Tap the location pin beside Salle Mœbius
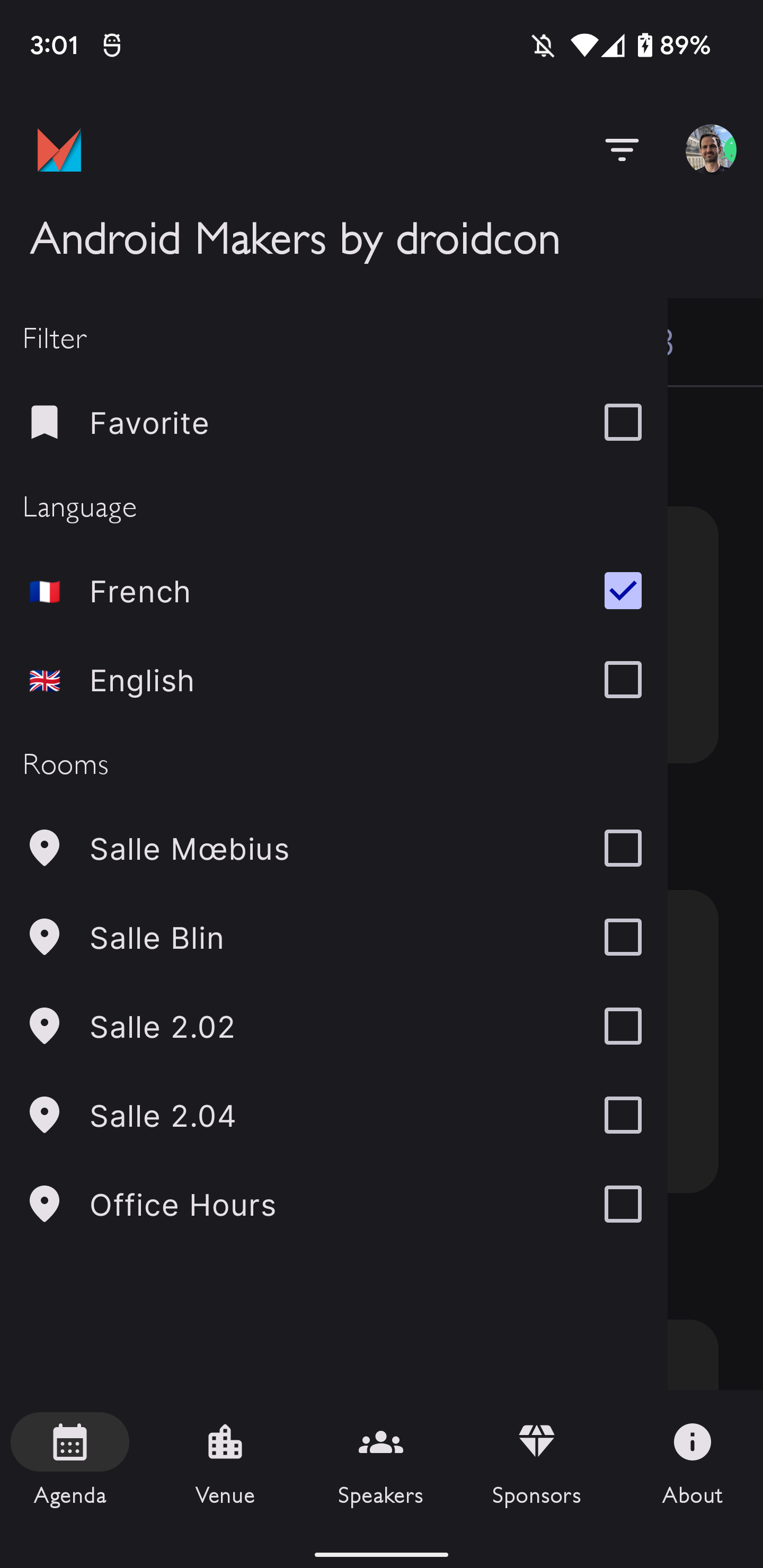Image resolution: width=763 pixels, height=1568 pixels. (x=45, y=848)
